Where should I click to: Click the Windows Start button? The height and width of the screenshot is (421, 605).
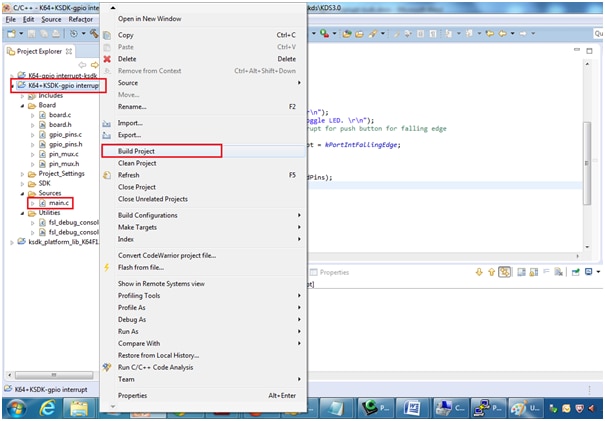[x=15, y=408]
